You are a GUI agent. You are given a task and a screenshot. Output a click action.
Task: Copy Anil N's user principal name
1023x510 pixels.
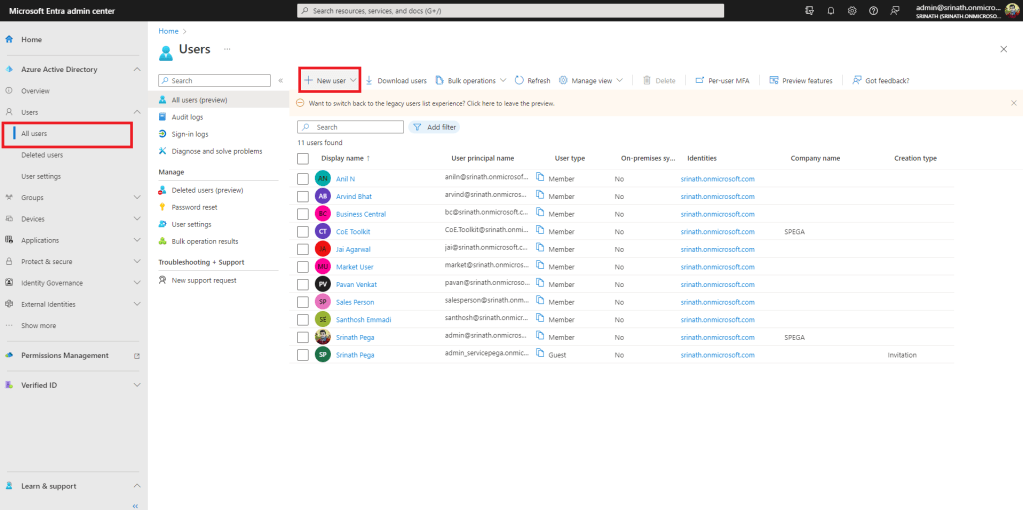540,178
